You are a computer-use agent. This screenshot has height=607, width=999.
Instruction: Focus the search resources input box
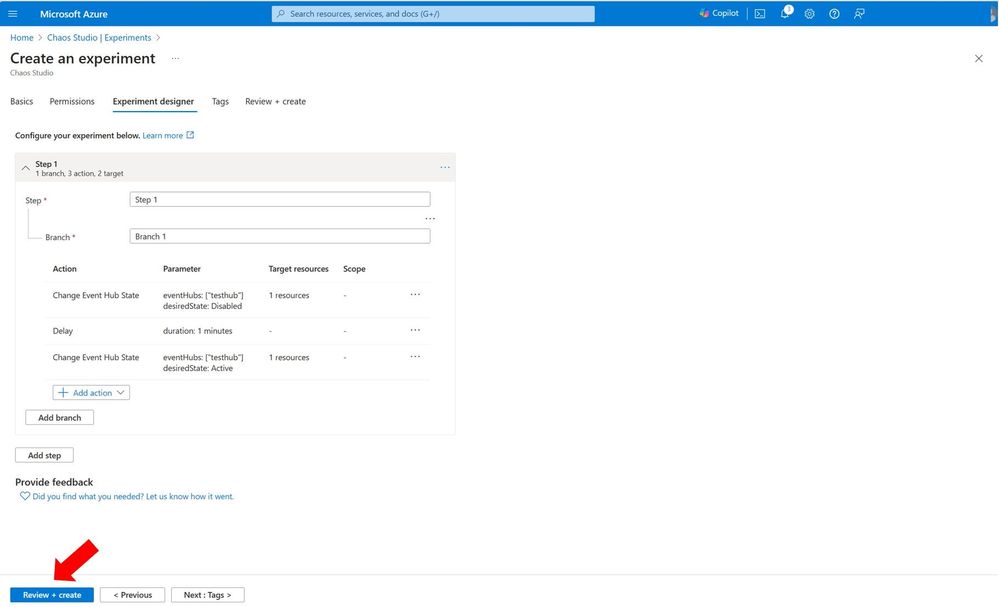coord(433,13)
